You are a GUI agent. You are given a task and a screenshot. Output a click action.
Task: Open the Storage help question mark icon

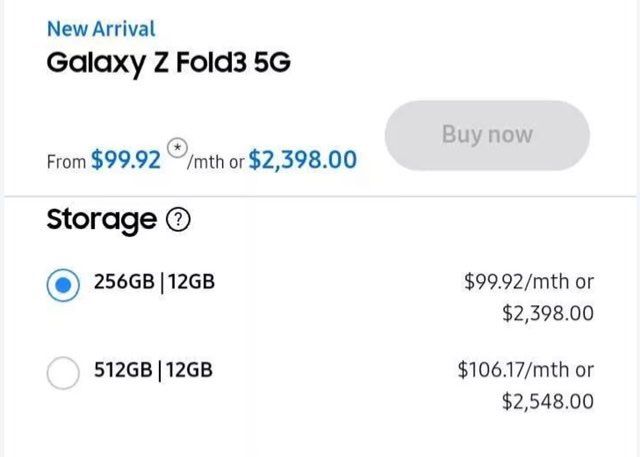[178, 220]
